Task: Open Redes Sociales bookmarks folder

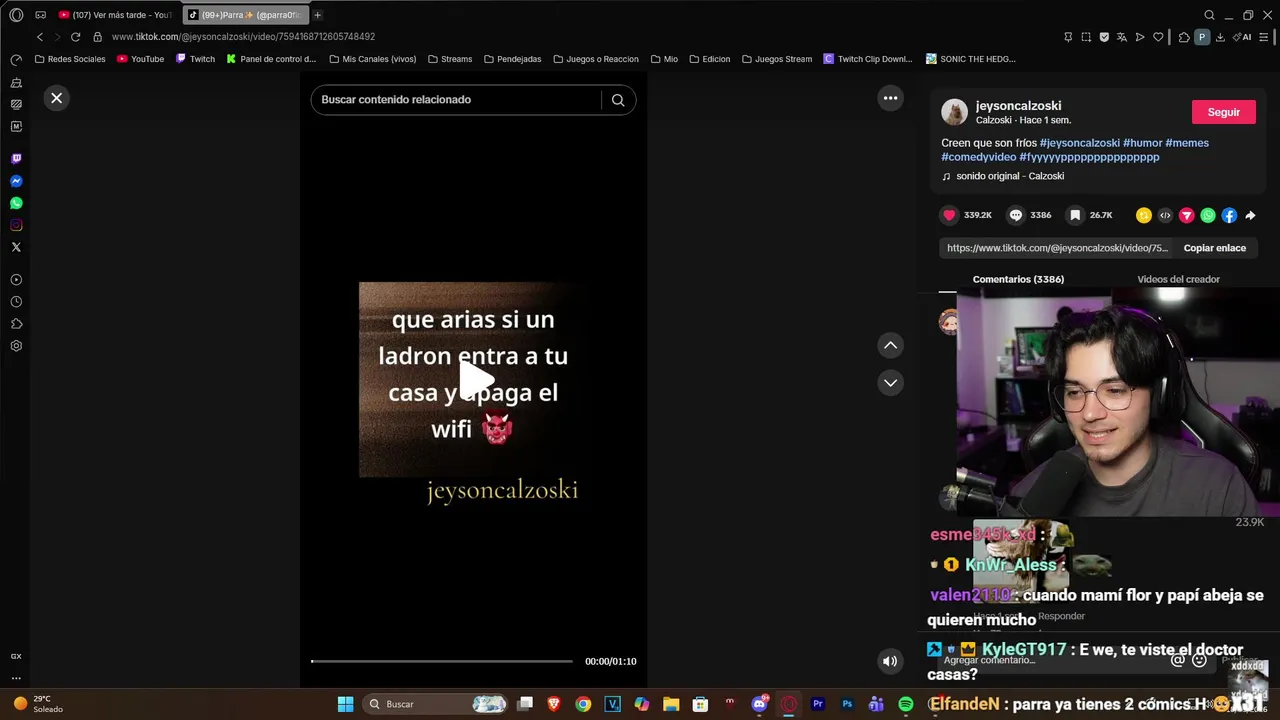Action: click(x=70, y=59)
